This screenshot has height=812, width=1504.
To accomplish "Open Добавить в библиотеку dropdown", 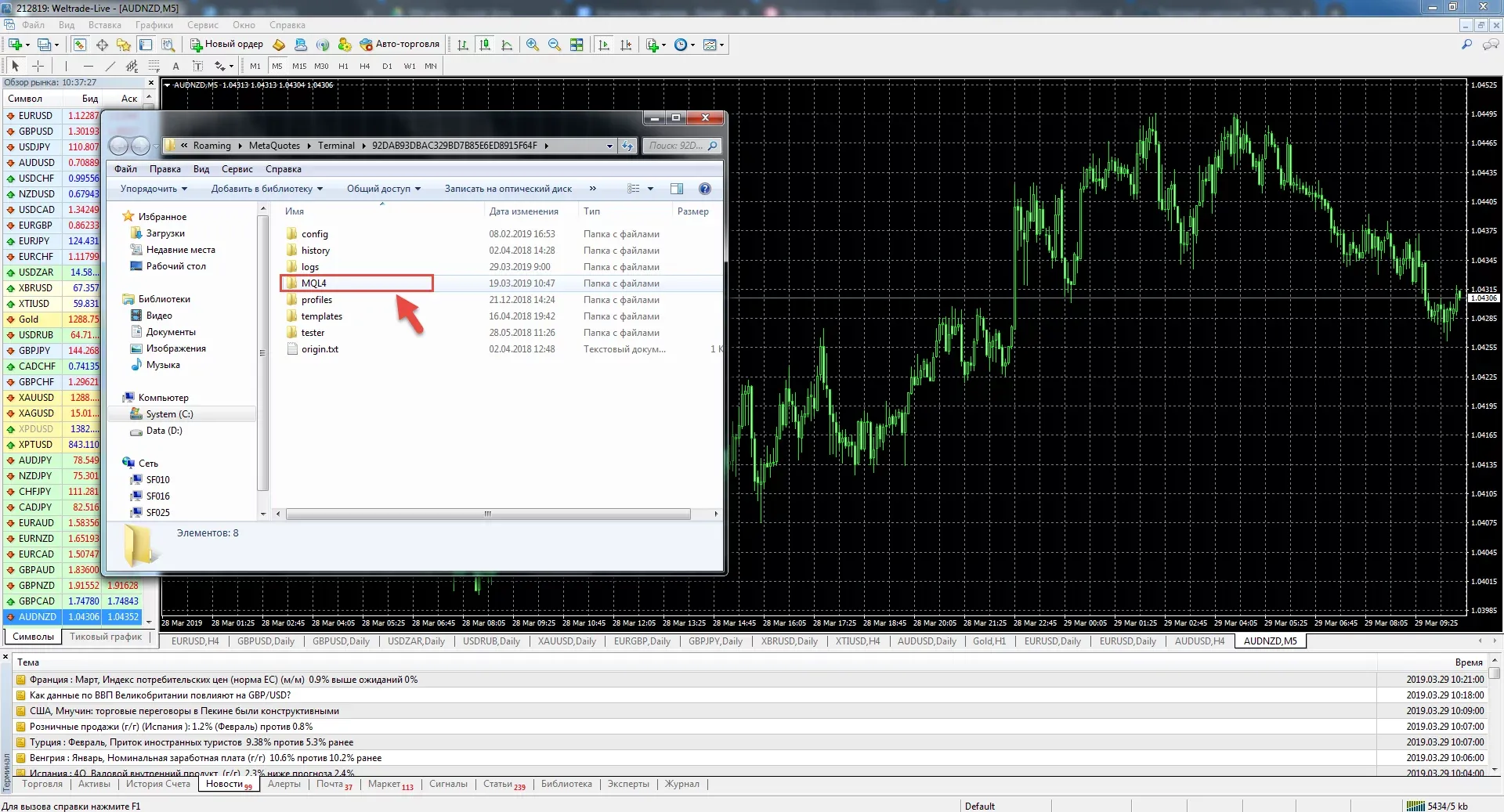I will click(267, 189).
